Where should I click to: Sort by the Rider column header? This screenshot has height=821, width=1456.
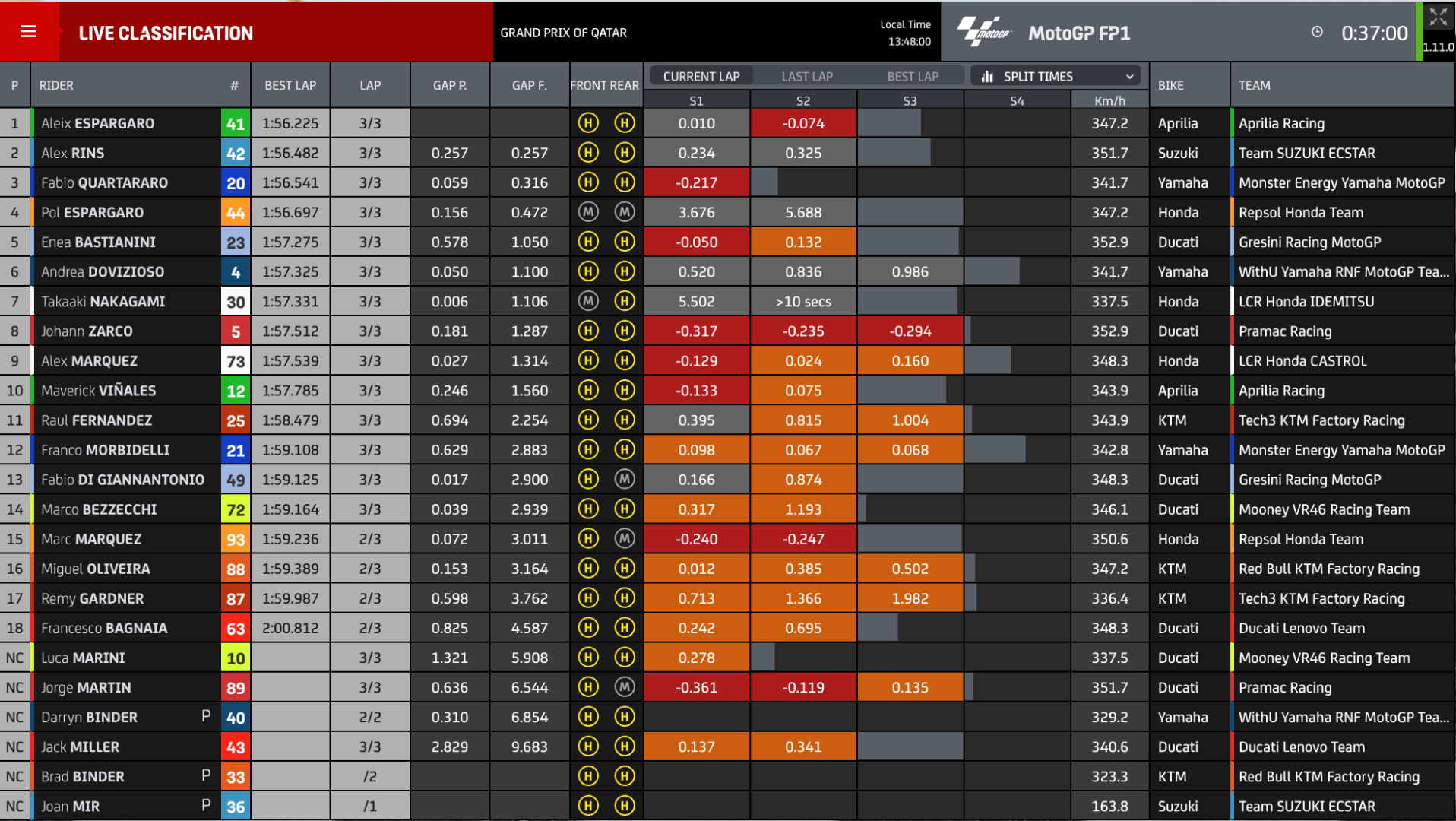(x=56, y=85)
